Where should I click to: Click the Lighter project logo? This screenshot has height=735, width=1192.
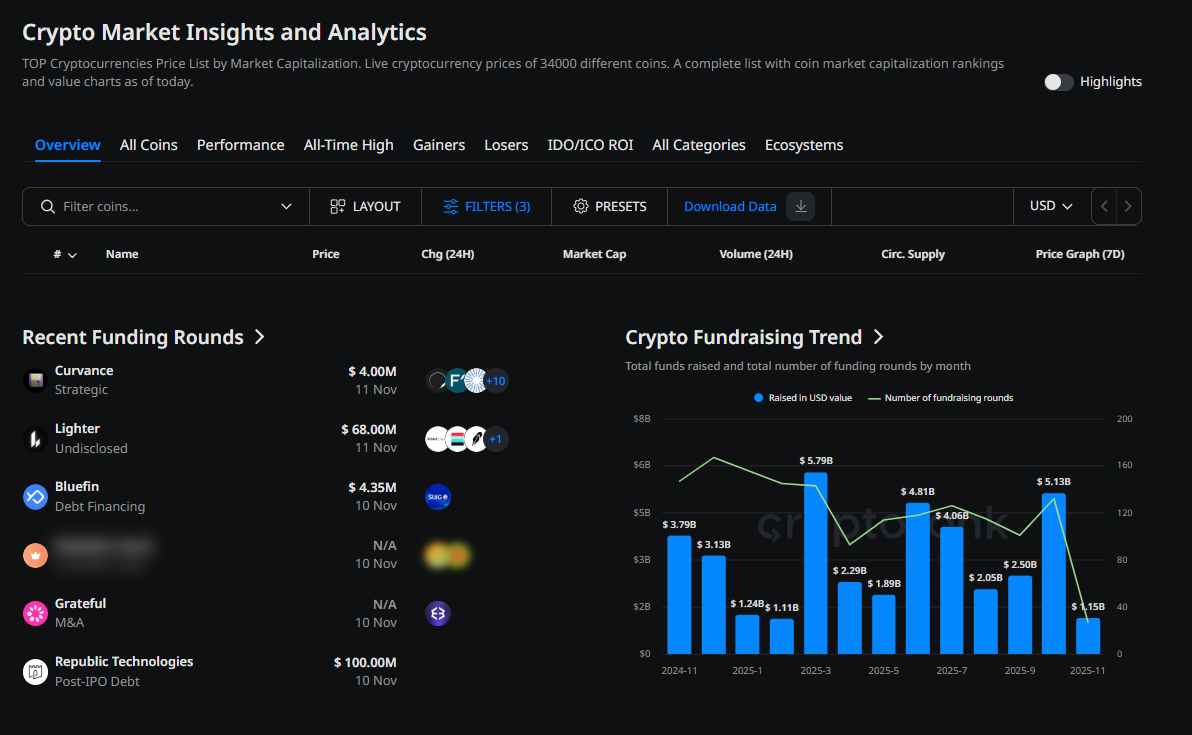click(x=36, y=439)
